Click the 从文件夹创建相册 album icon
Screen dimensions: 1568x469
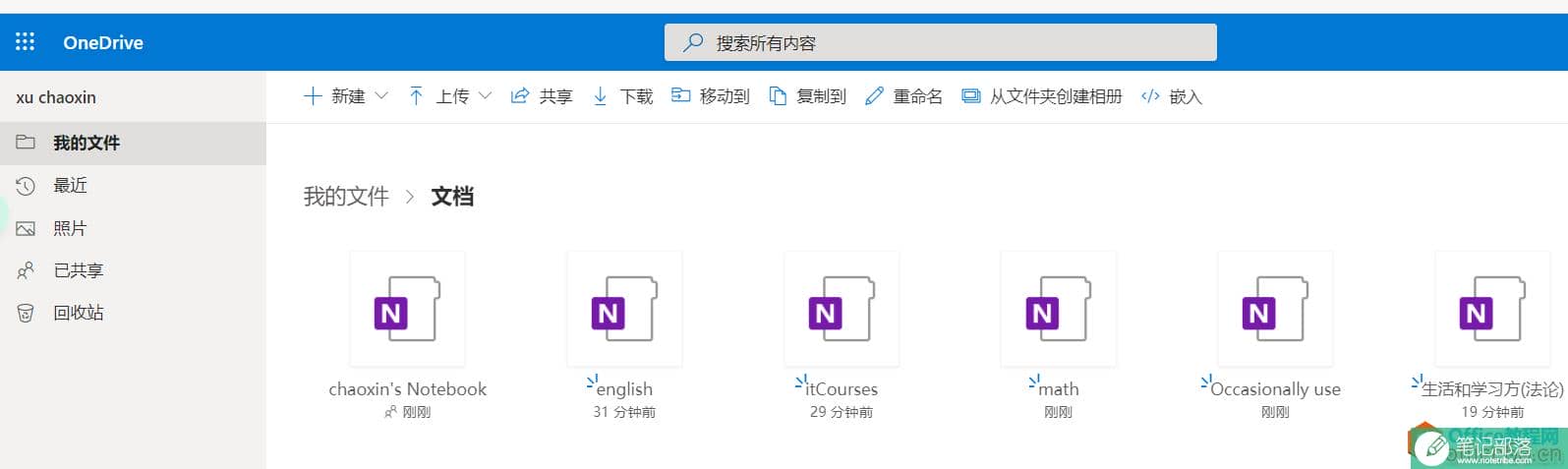(971, 95)
